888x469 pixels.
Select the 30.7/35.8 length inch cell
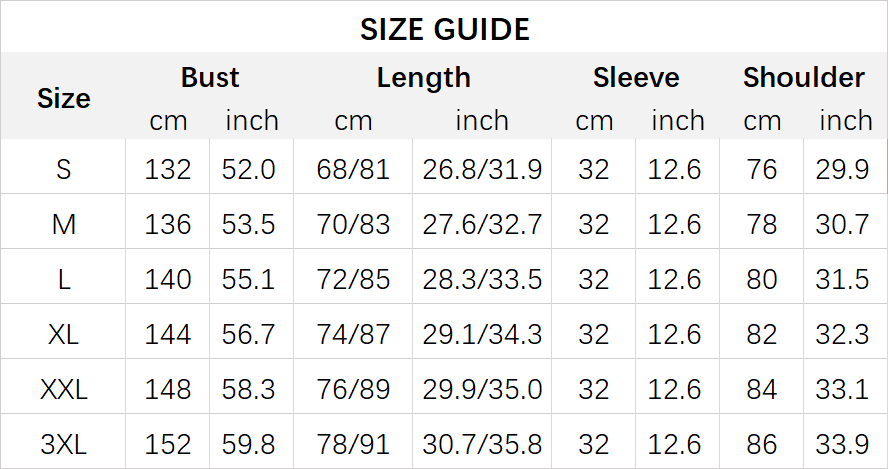coord(482,442)
